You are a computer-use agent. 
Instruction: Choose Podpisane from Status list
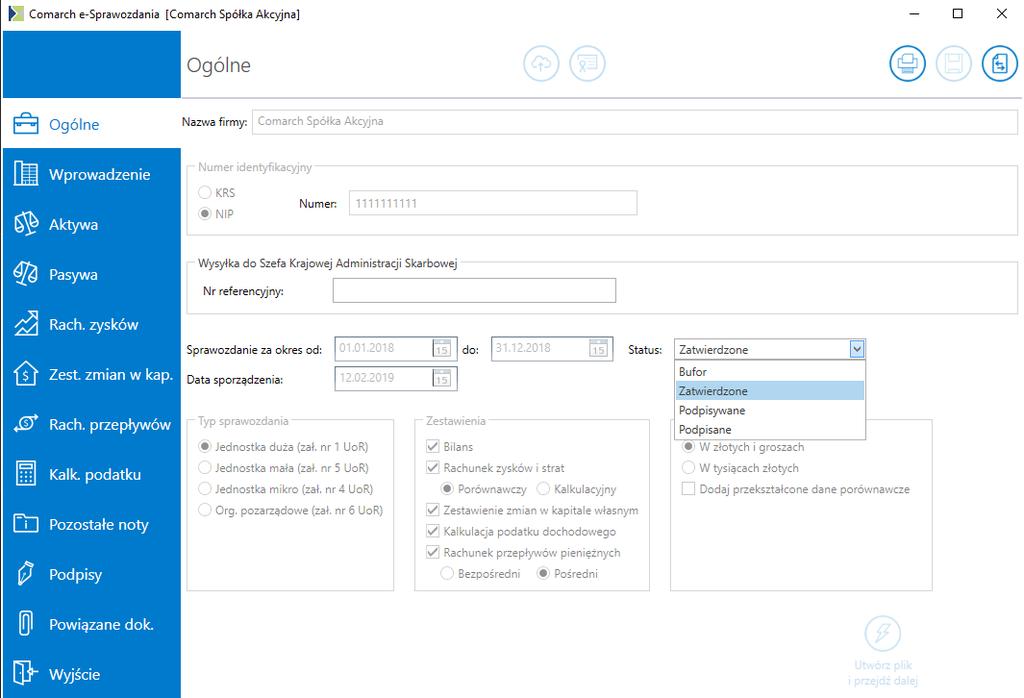(770, 430)
